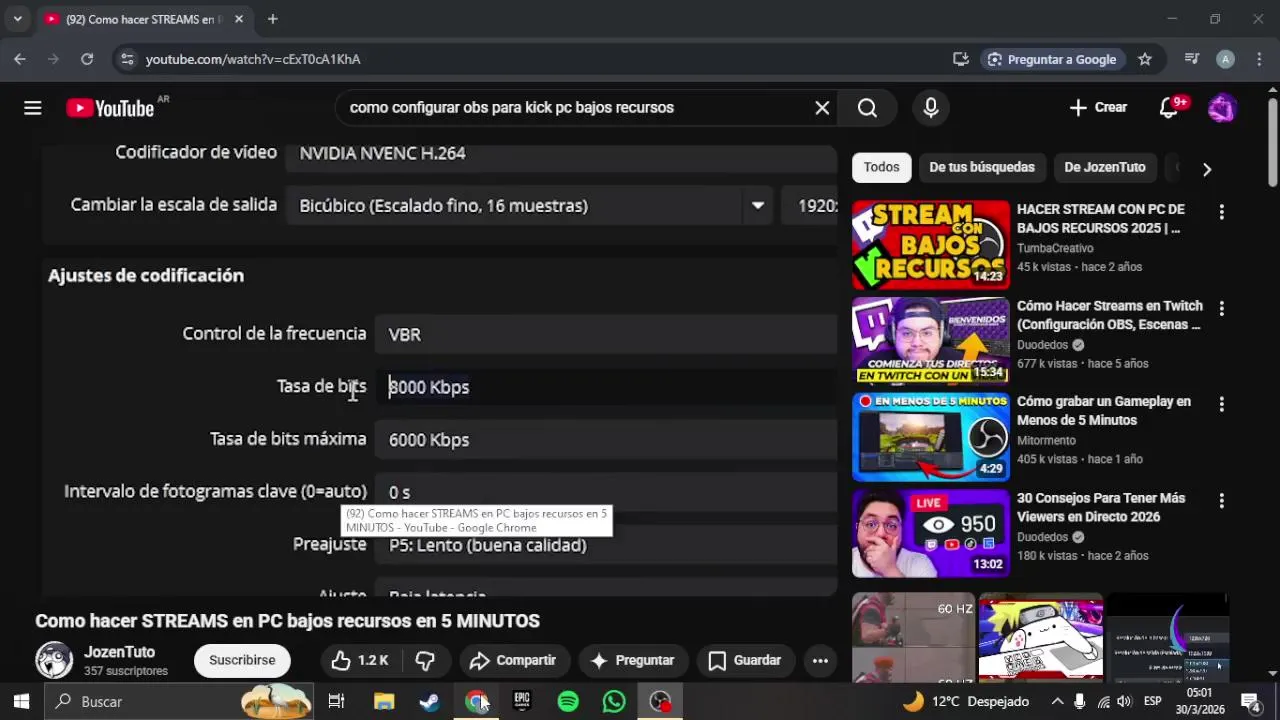This screenshot has width=1280, height=720.
Task: Select the Todos filter chip
Action: (x=881, y=167)
